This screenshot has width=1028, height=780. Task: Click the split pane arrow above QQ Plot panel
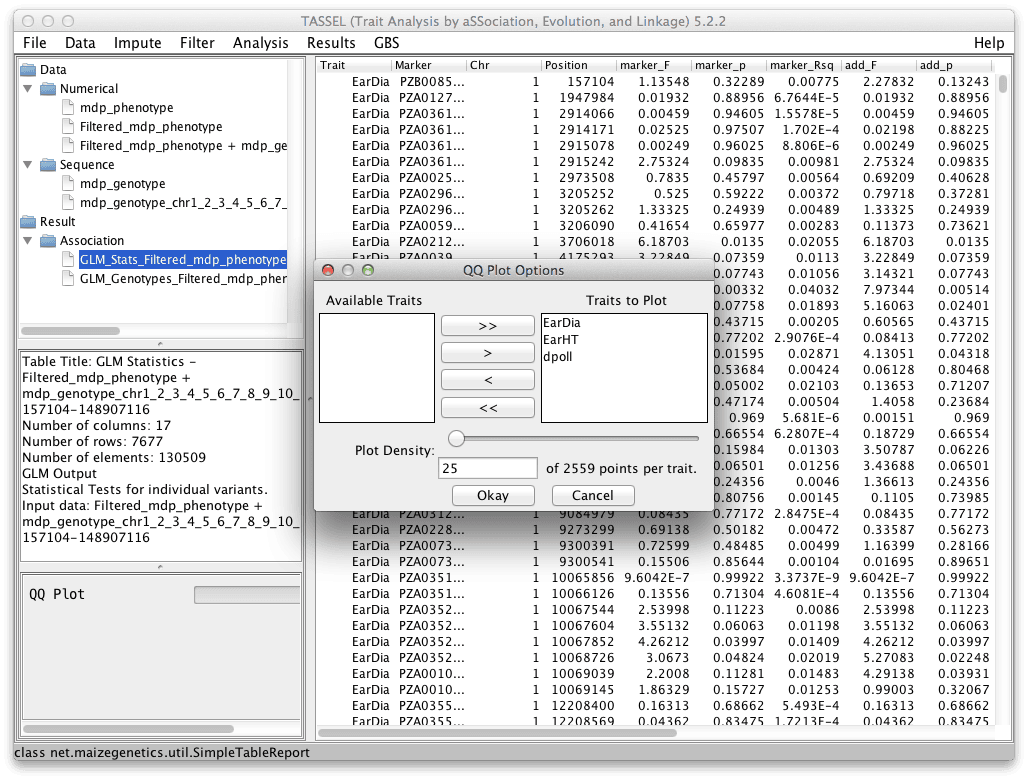point(160,566)
